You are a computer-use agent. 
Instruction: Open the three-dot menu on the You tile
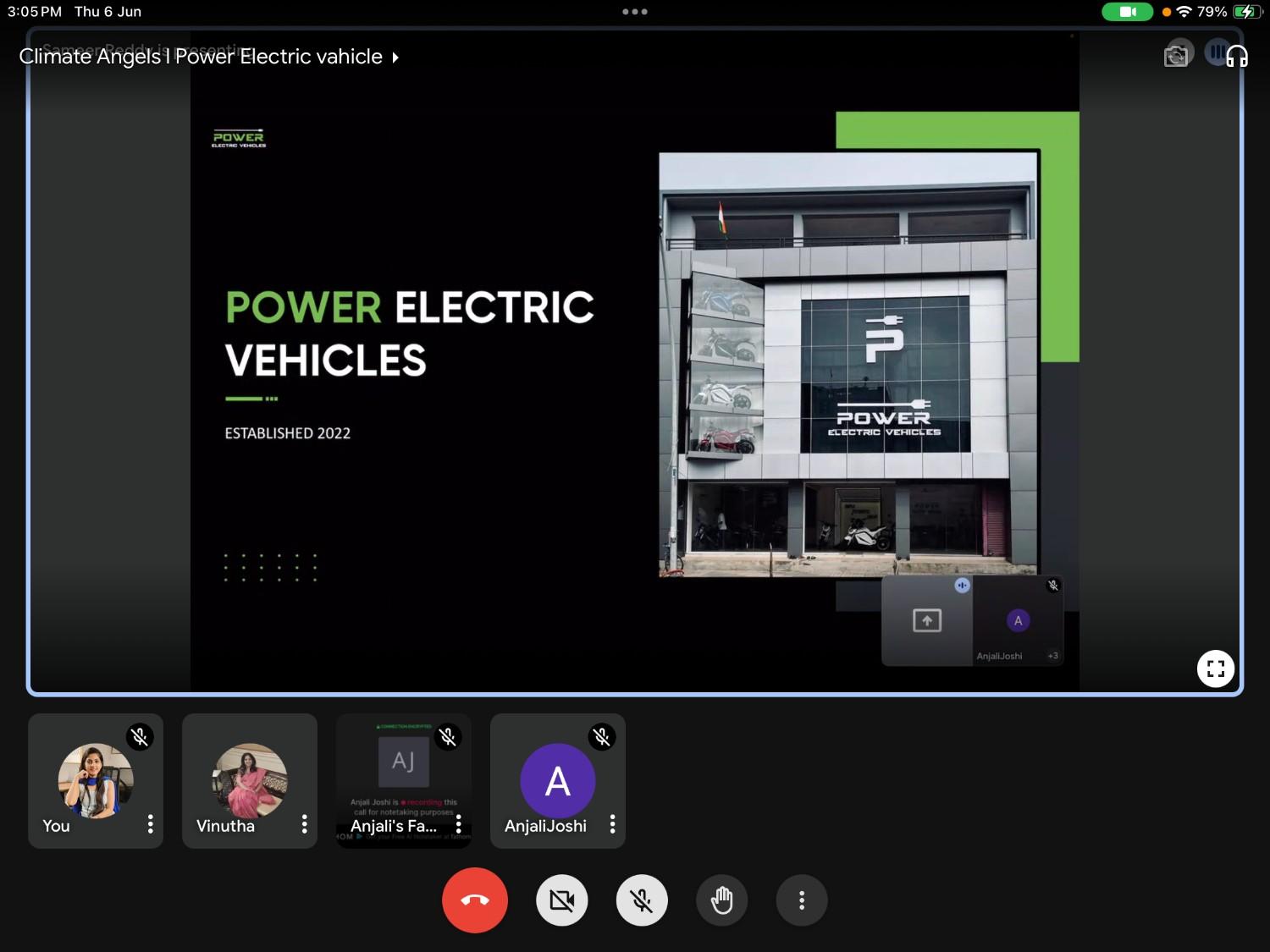pyautogui.click(x=150, y=824)
